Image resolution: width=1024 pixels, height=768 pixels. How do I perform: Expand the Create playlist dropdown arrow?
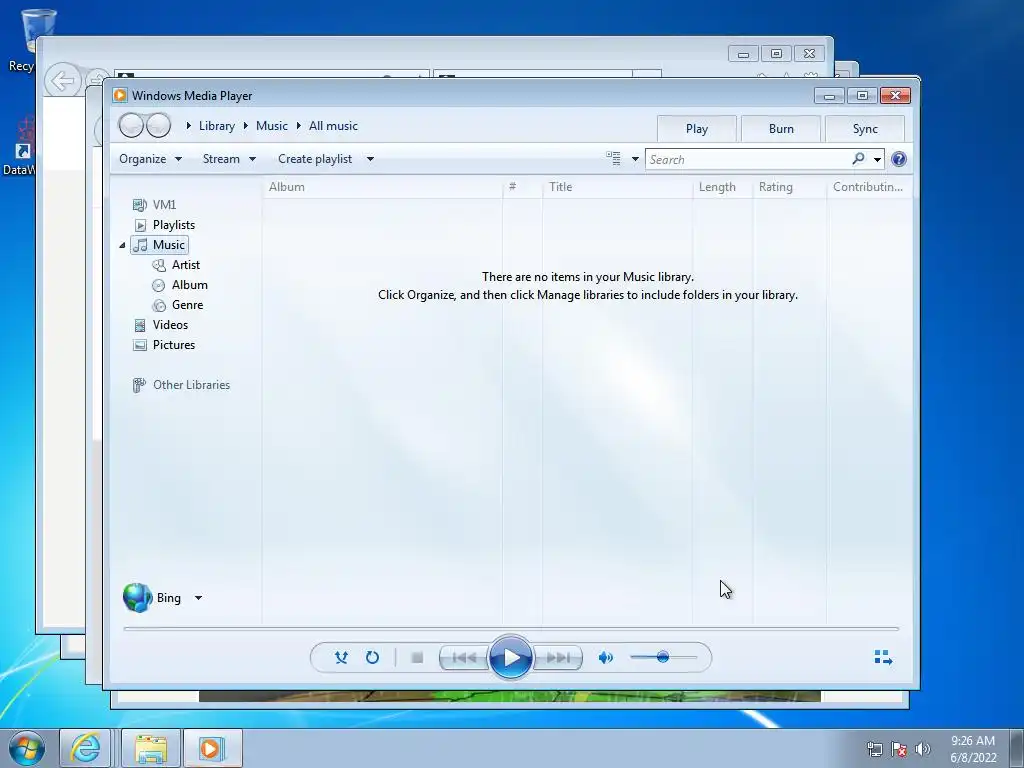370,159
